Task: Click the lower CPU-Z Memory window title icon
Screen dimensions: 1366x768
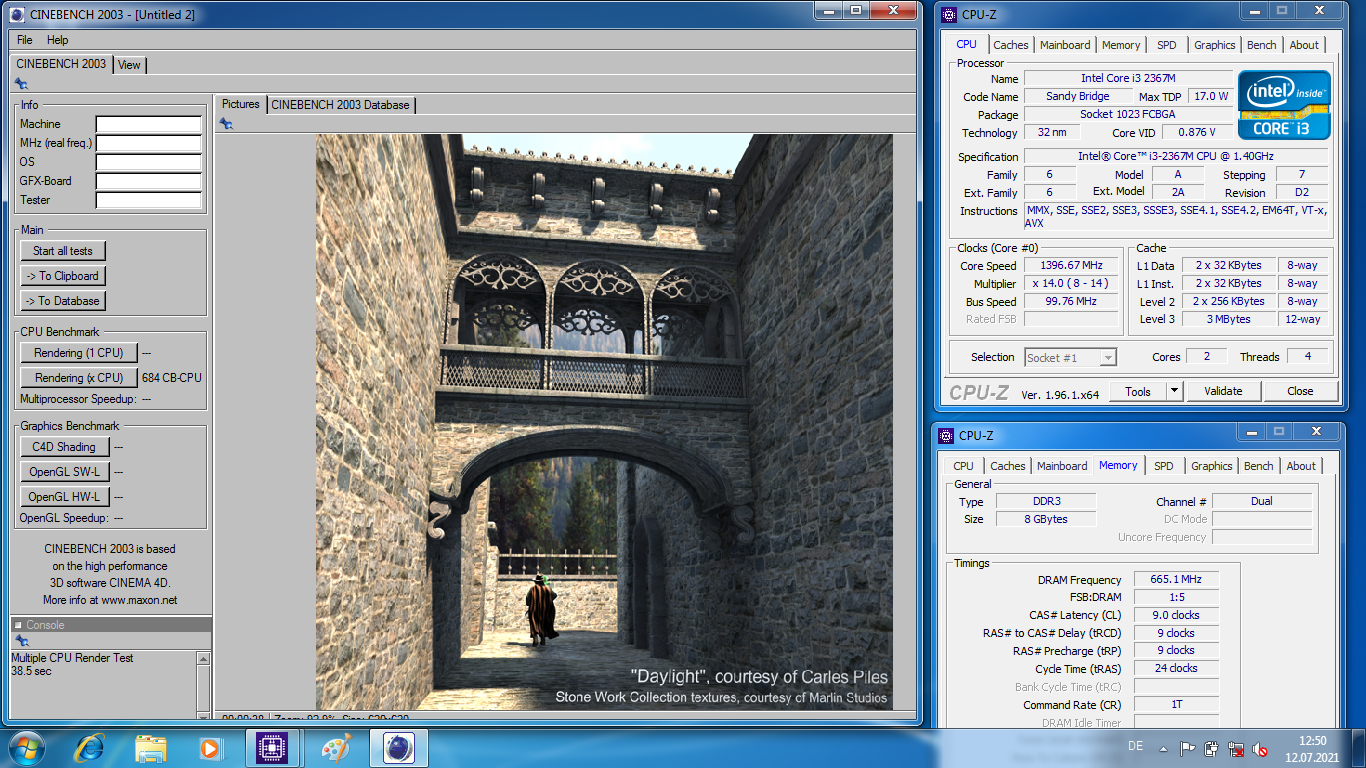Action: coord(945,435)
